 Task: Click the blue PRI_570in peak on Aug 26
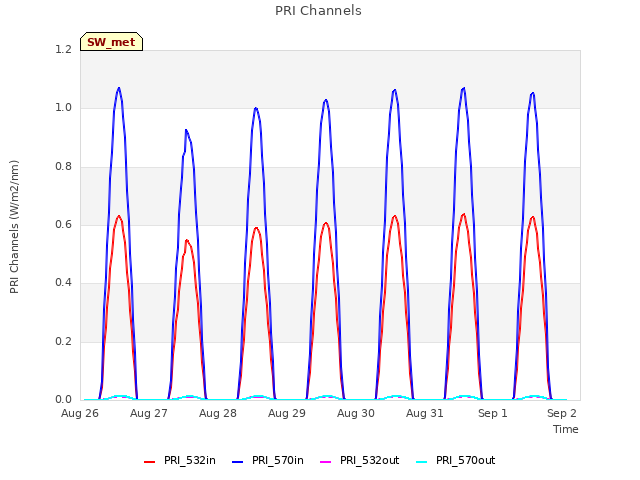[x=119, y=88]
